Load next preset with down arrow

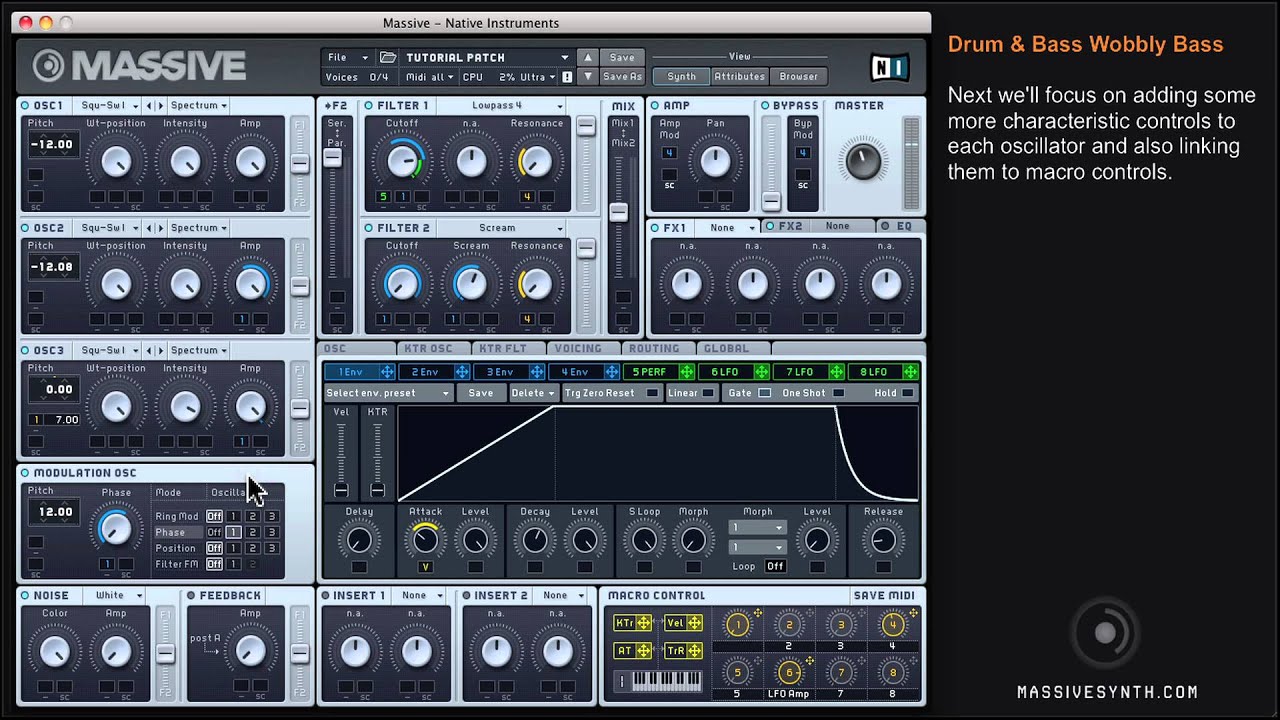pyautogui.click(x=588, y=76)
